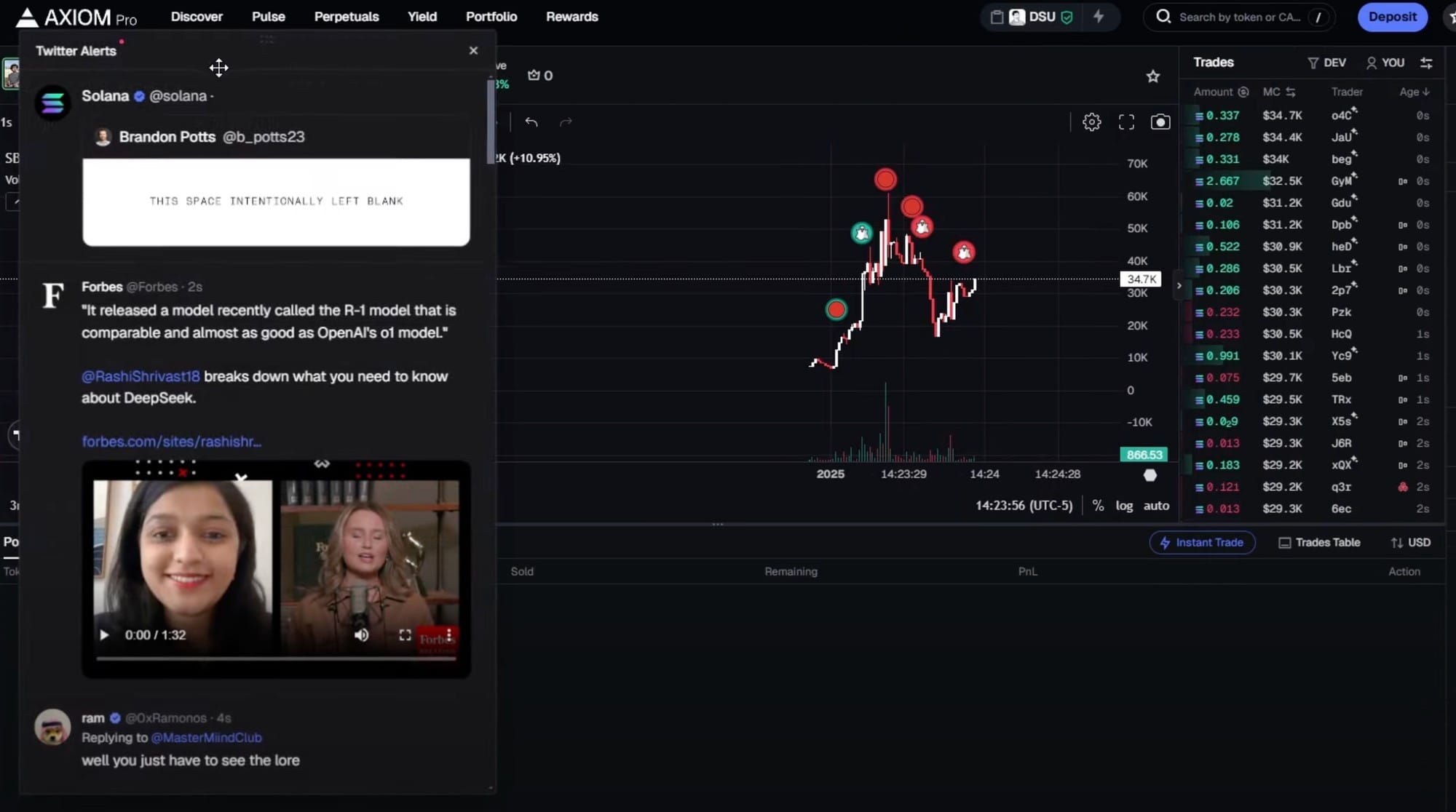The height and width of the screenshot is (812, 1456).
Task: Click the Solana logo in Twitter Alerts
Action: [52, 102]
